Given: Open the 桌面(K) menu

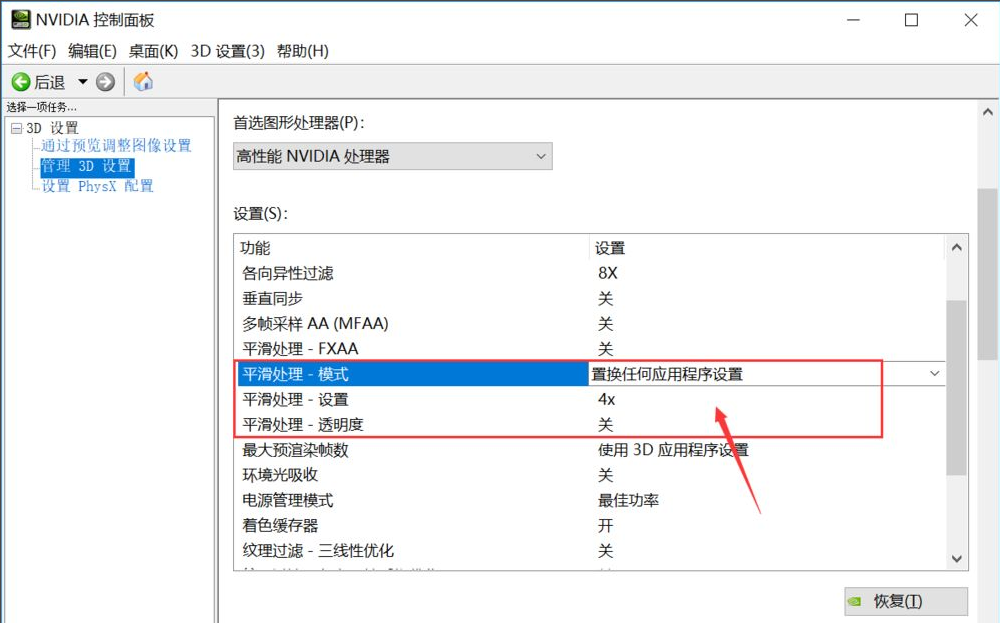Looking at the screenshot, I should [153, 51].
